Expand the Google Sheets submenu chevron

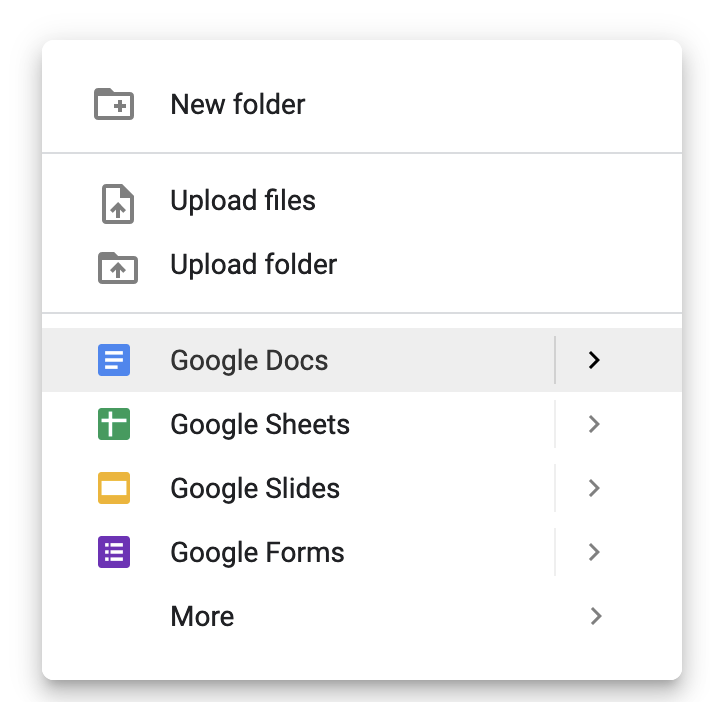click(x=595, y=424)
